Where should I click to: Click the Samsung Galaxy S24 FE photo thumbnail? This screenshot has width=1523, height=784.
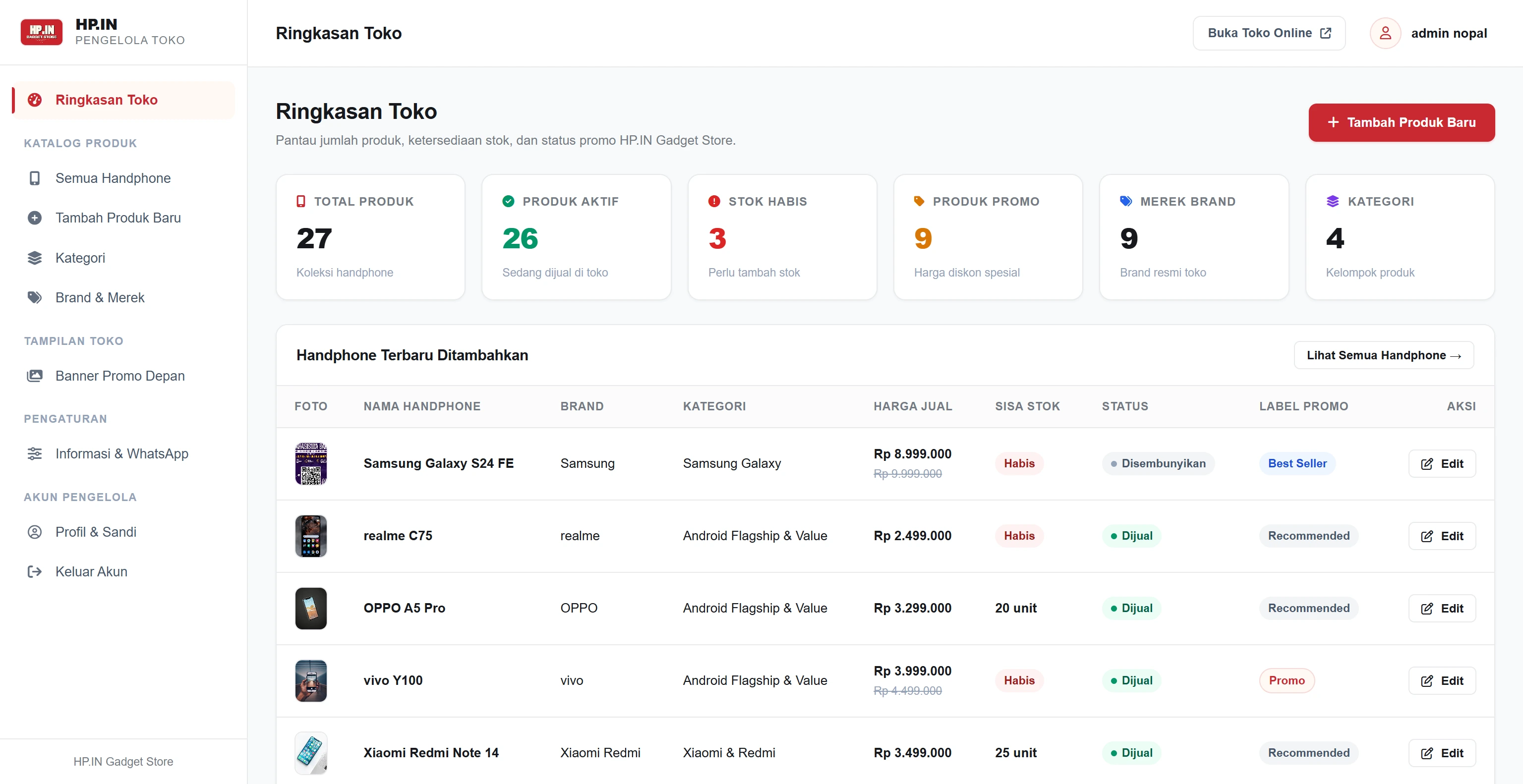[311, 464]
